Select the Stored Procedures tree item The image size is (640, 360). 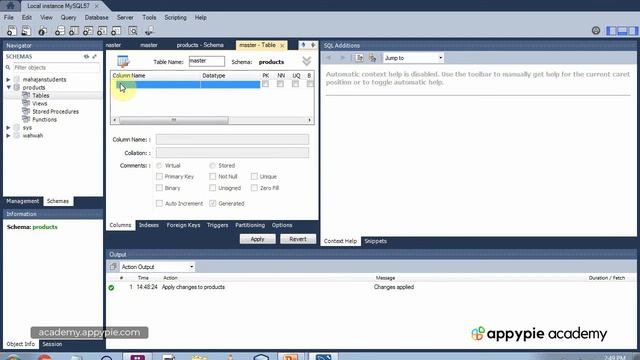pyautogui.click(x=56, y=111)
